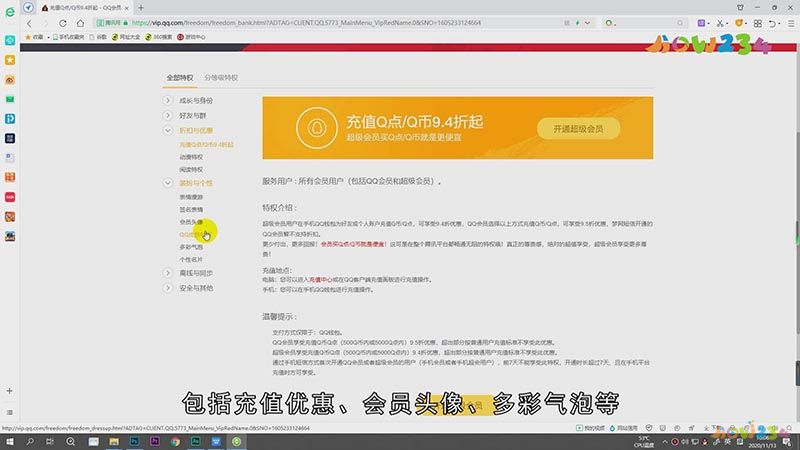Click the undo-close-tab arrow icon
800x450 pixels.
pos(772,23)
